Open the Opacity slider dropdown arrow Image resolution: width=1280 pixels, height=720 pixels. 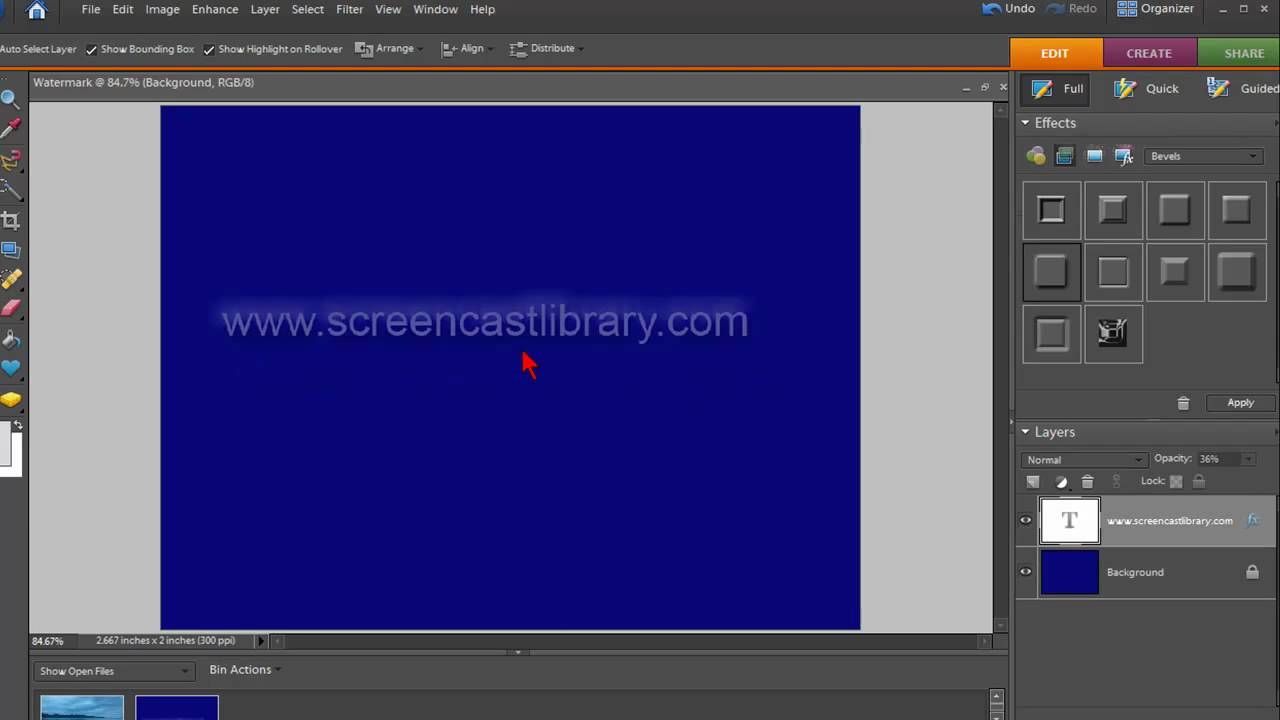(1247, 459)
